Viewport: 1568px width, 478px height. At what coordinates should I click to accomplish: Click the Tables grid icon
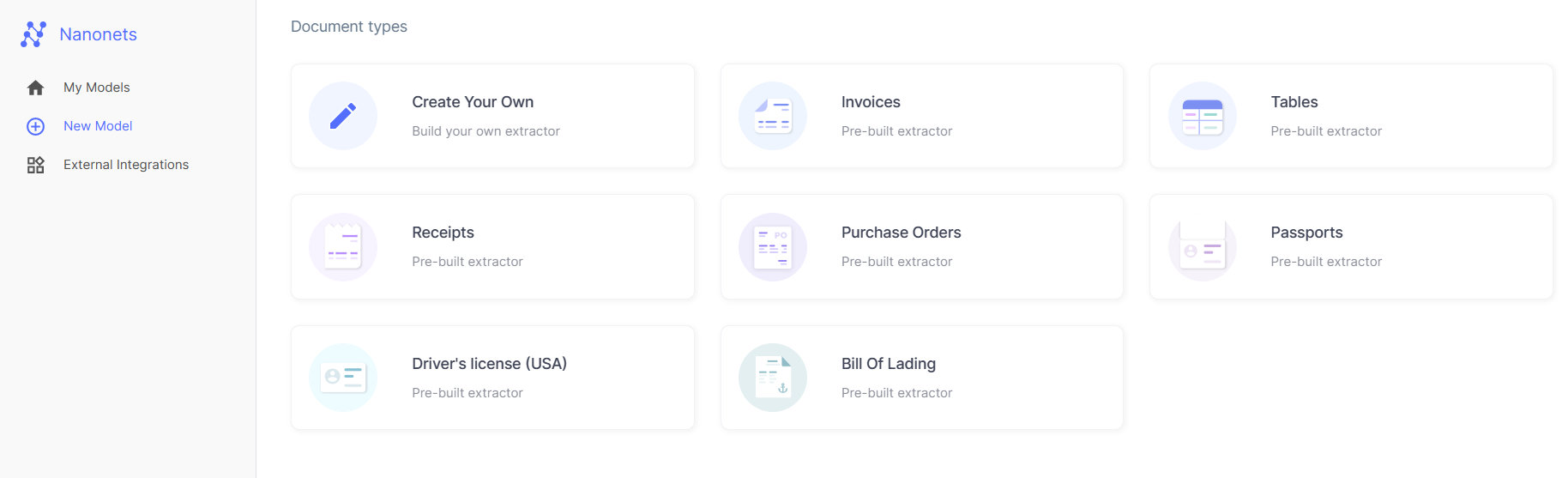(x=1203, y=116)
